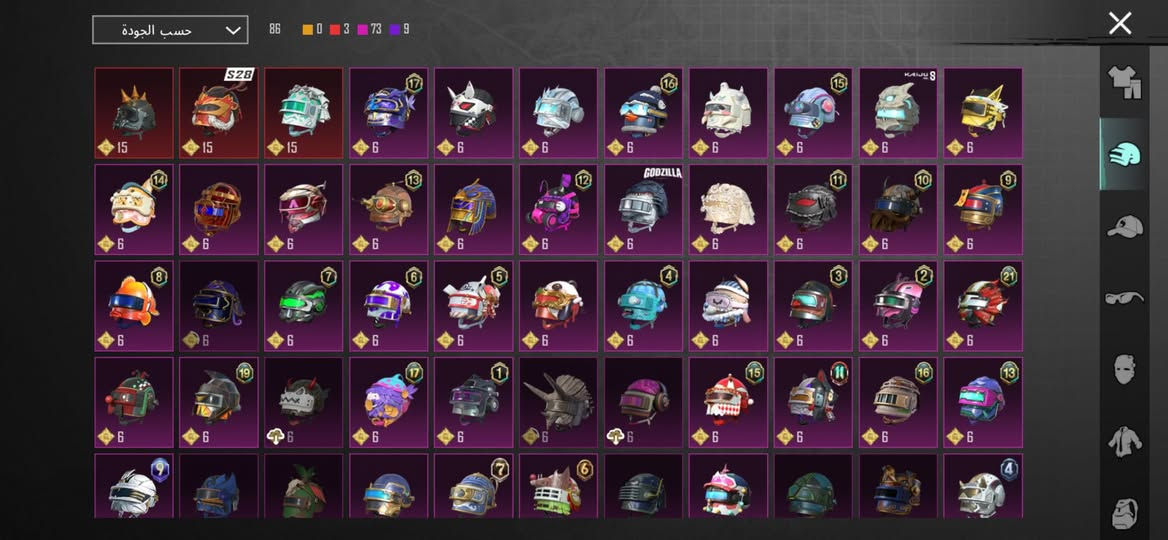Pick the panda helmet in third row
This screenshot has height=540, width=1168.
559,306
